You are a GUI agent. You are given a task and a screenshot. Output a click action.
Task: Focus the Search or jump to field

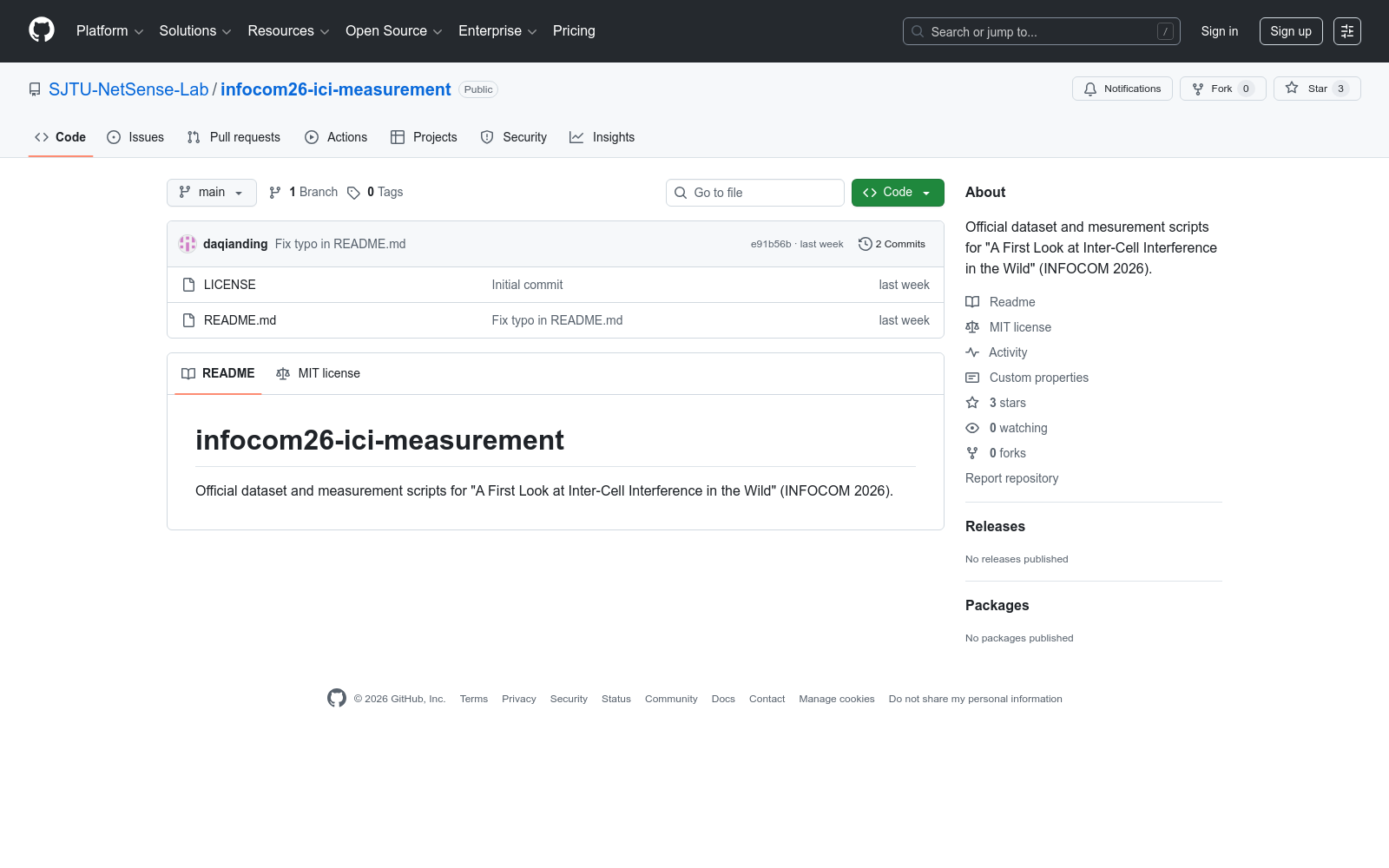point(1042,31)
